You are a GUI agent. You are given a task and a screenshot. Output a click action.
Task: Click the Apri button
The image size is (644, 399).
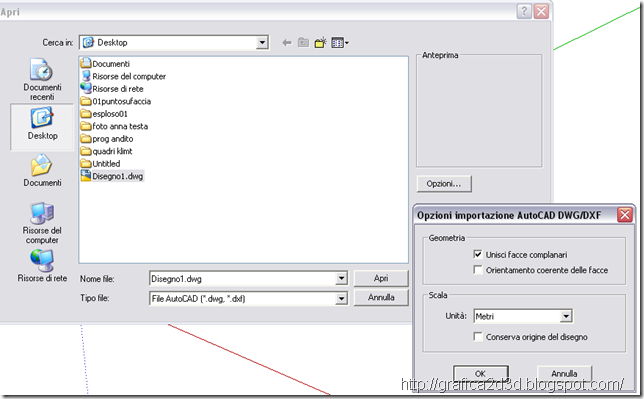[x=381, y=278]
